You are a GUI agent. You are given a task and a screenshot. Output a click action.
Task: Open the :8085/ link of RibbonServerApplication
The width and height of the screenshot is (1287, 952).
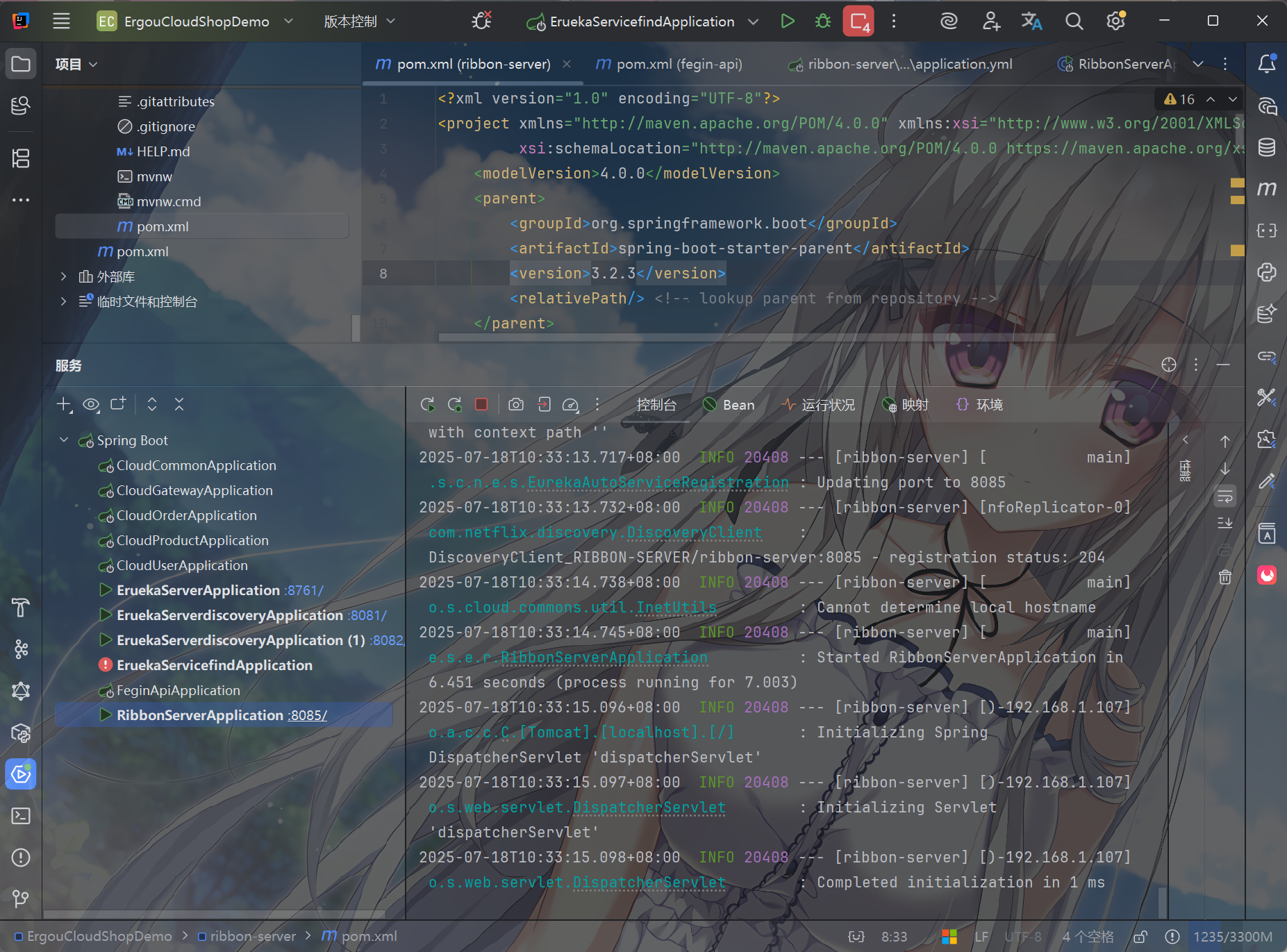(x=308, y=715)
